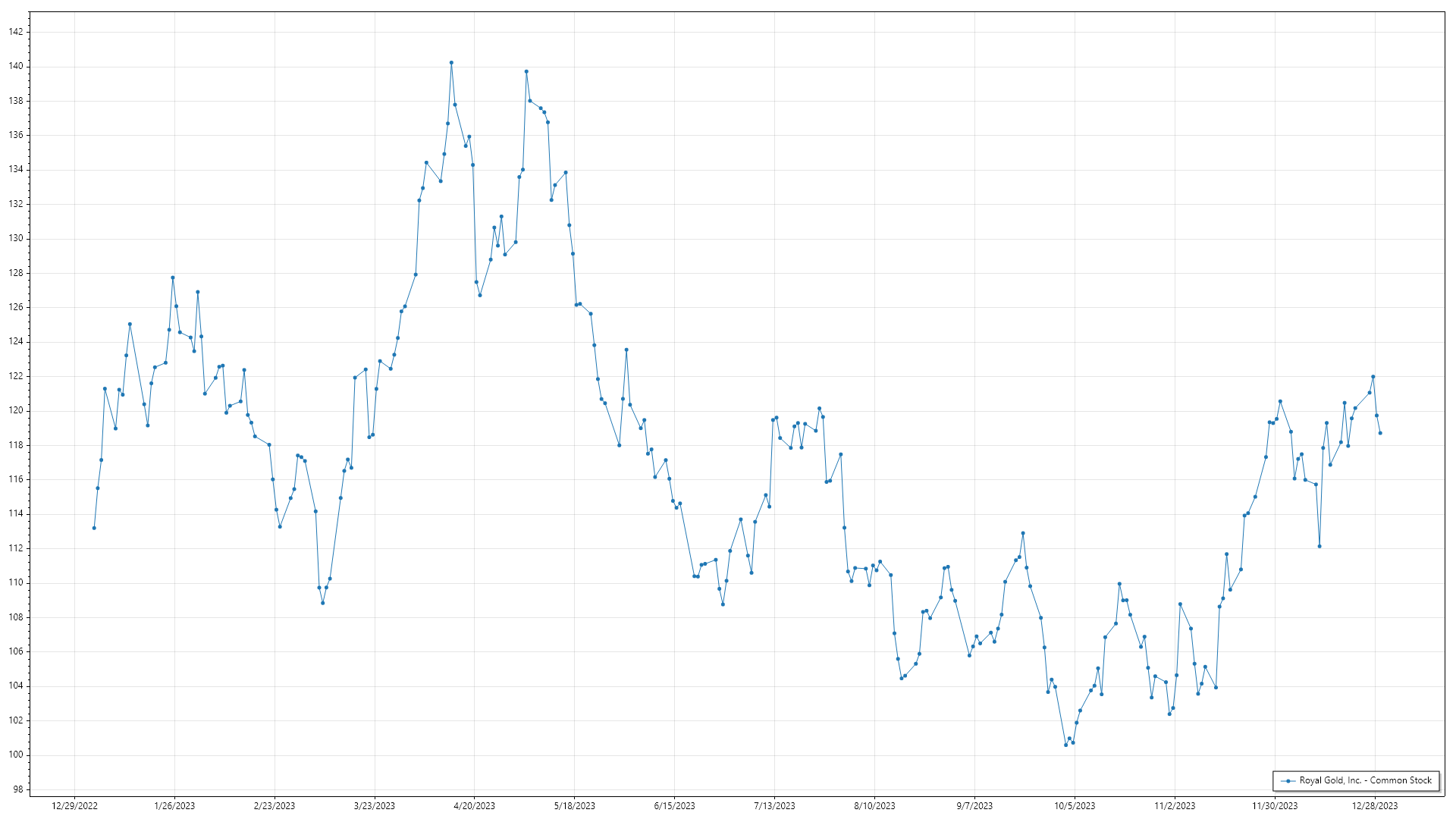Viewport: 1456px width, 819px height.
Task: Click the 4/20/2023 x-axis date label
Action: [474, 806]
